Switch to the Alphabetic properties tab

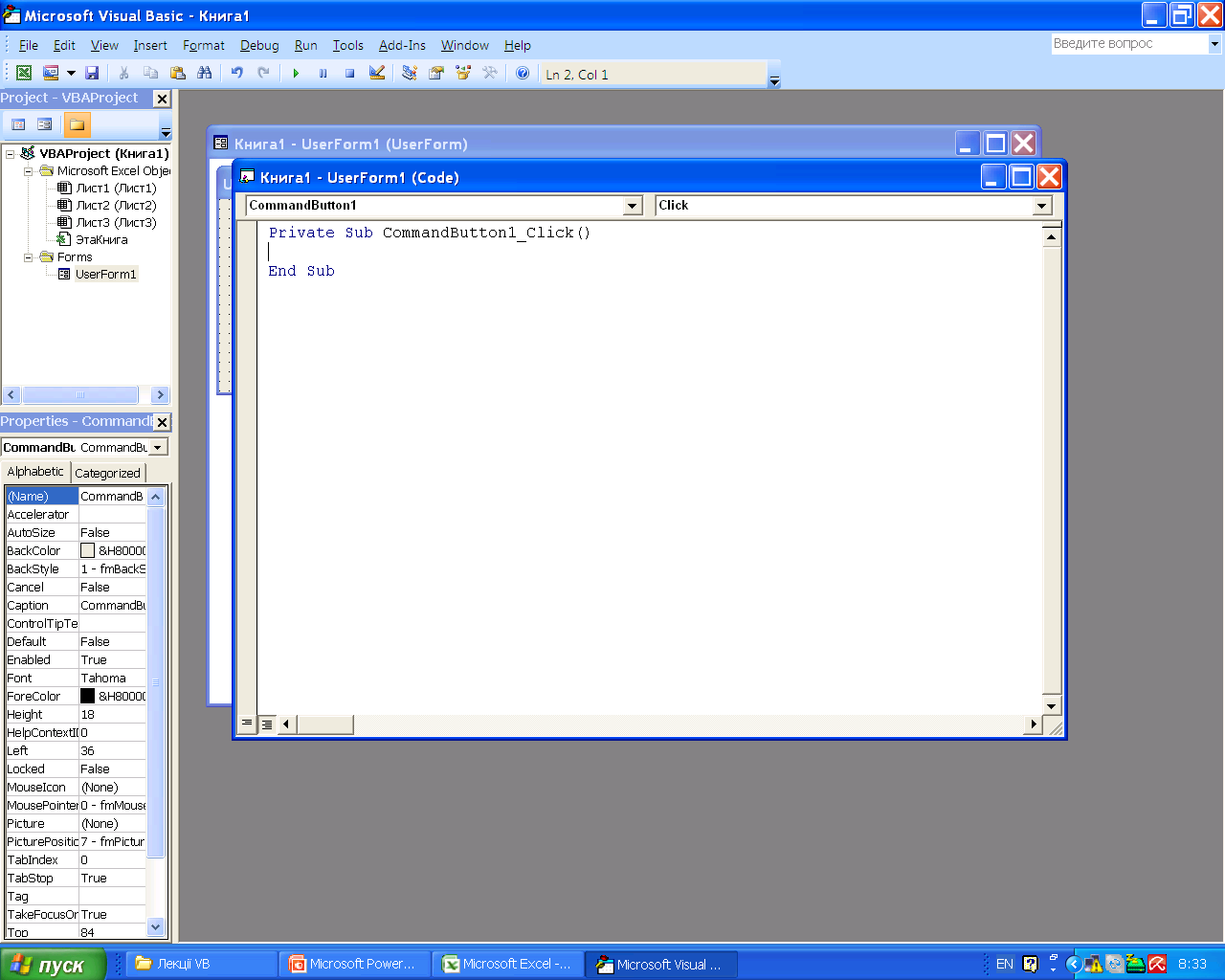click(x=35, y=472)
